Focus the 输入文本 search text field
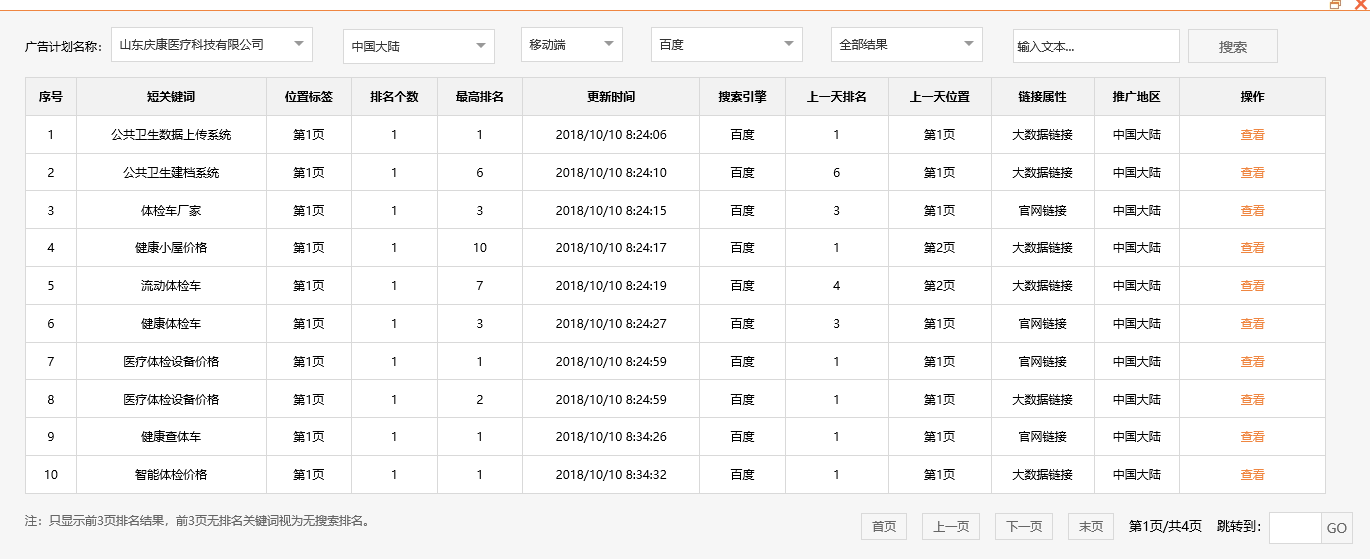The image size is (1370, 559). click(x=1096, y=46)
